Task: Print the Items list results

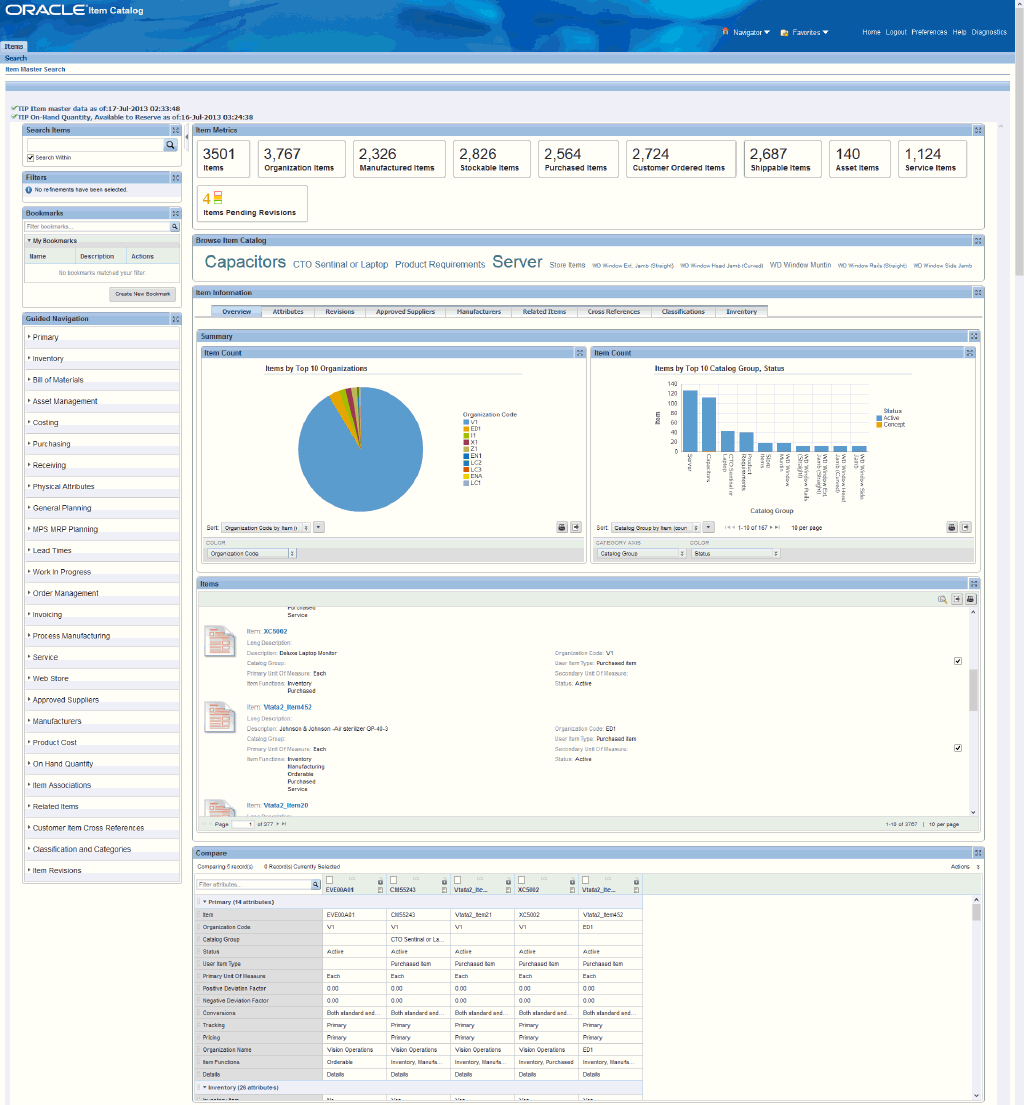Action: 970,599
